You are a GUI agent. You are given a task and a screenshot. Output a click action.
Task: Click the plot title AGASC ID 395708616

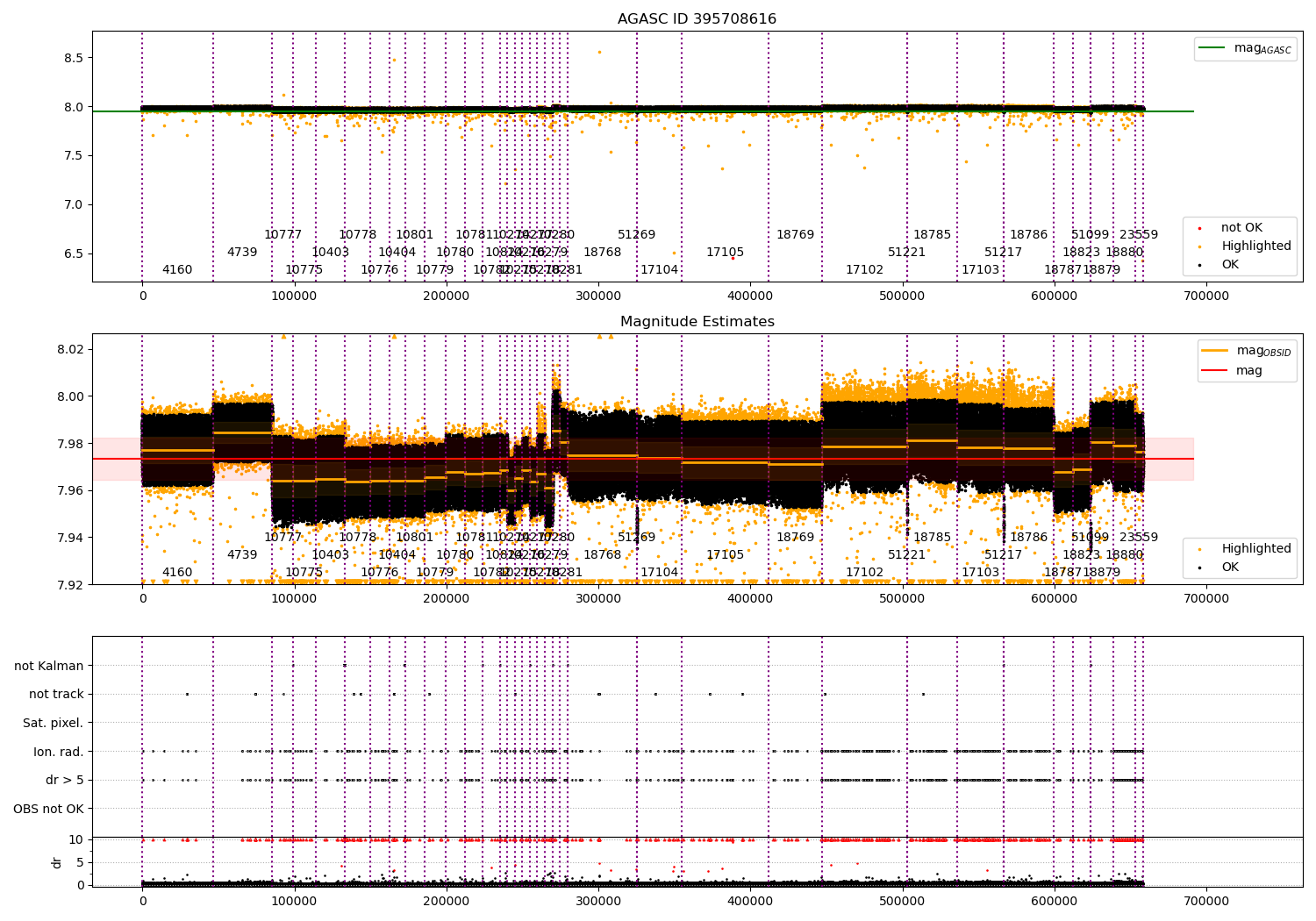[697, 19]
